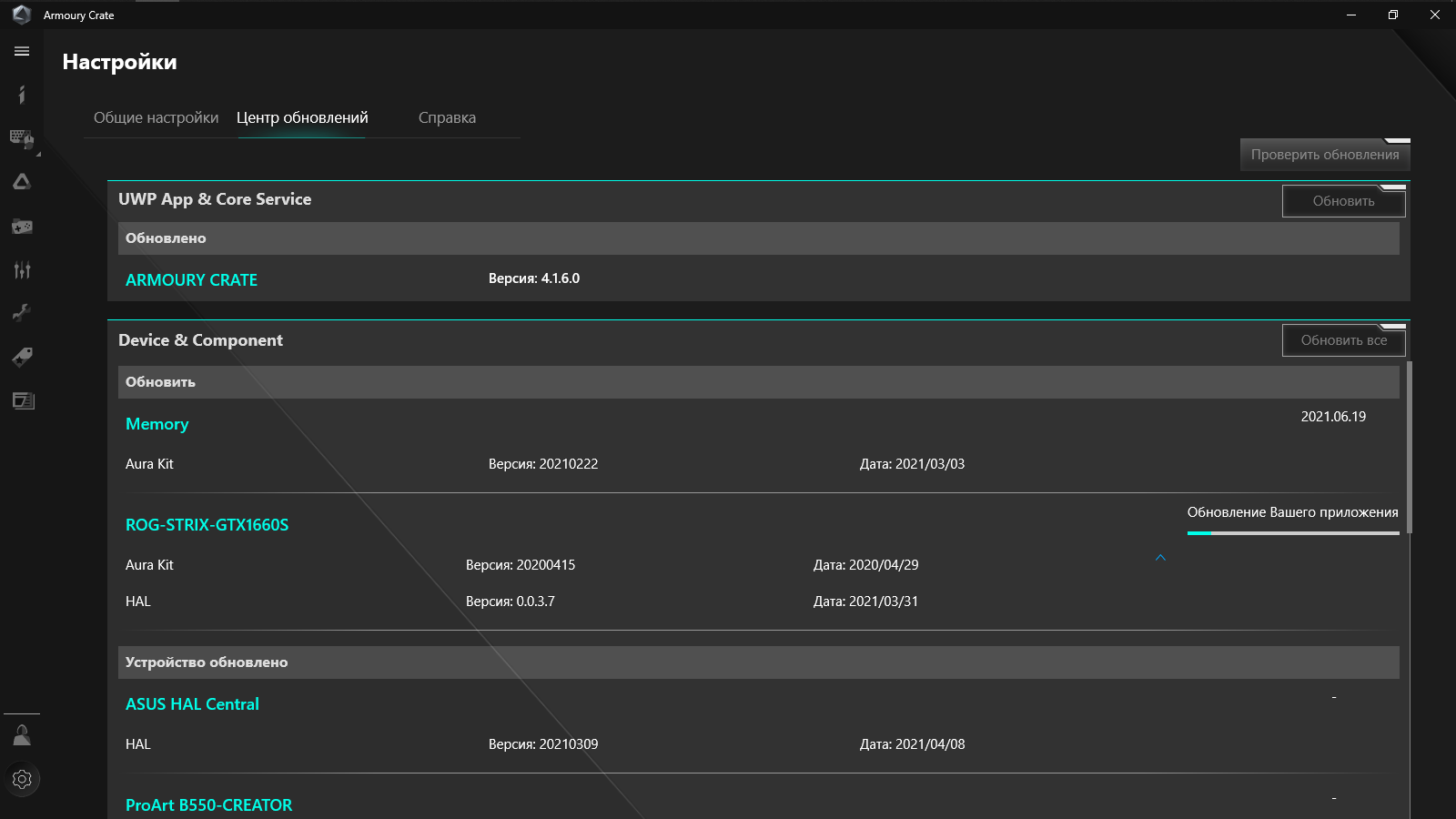Viewport: 1456px width, 819px height.
Task: Click the Обновление Вашего приложения status text
Action: point(1292,512)
